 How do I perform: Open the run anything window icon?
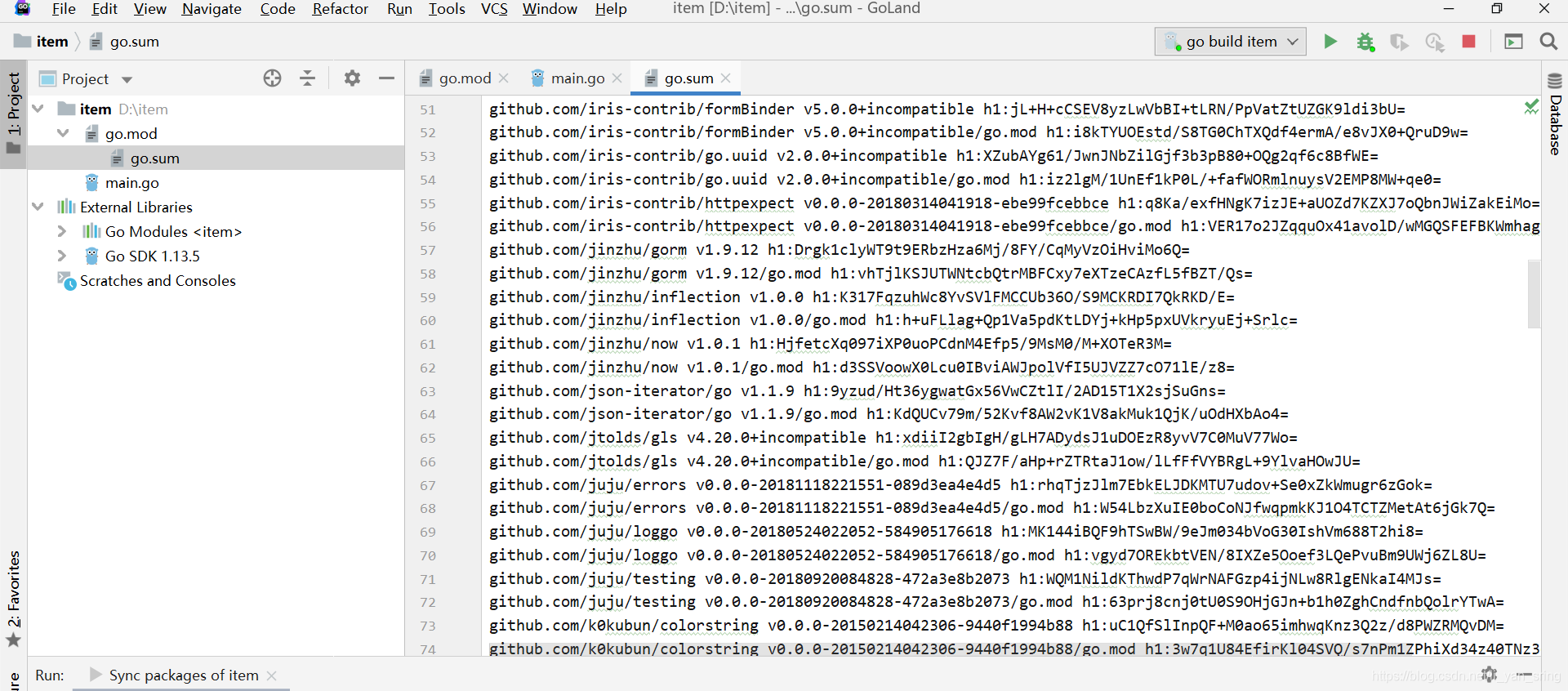tap(1513, 42)
